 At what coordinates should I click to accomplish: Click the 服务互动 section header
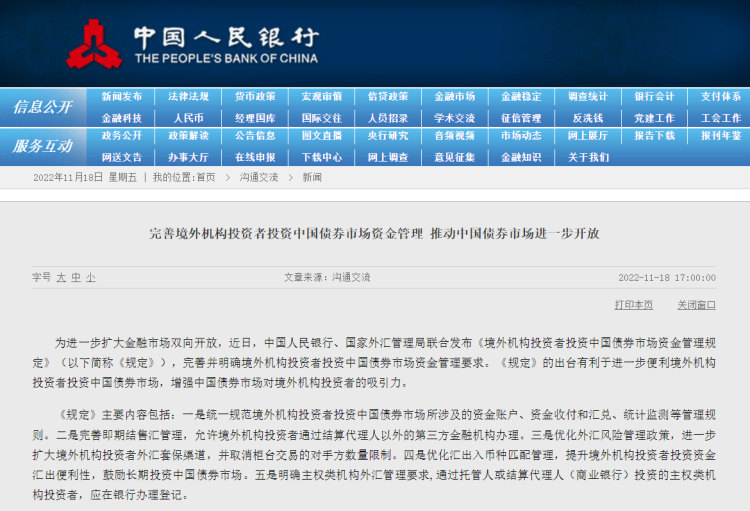tap(43, 146)
